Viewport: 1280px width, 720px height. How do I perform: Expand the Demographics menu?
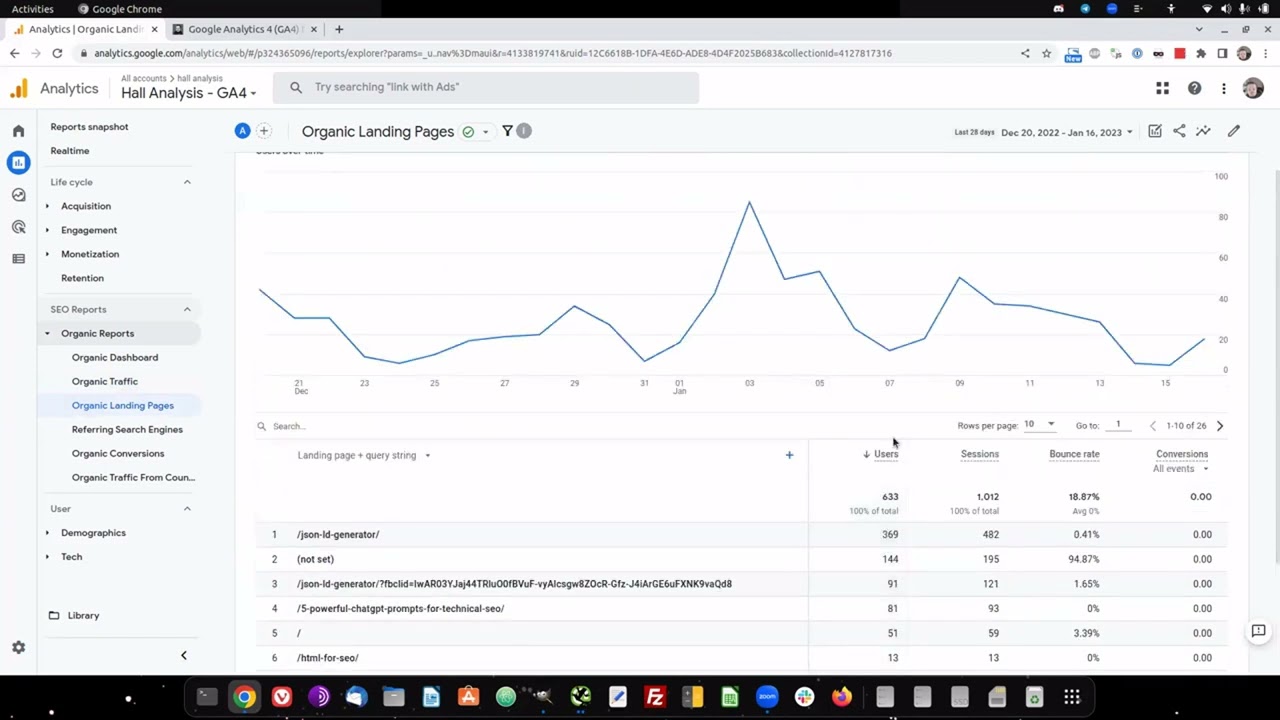(47, 533)
